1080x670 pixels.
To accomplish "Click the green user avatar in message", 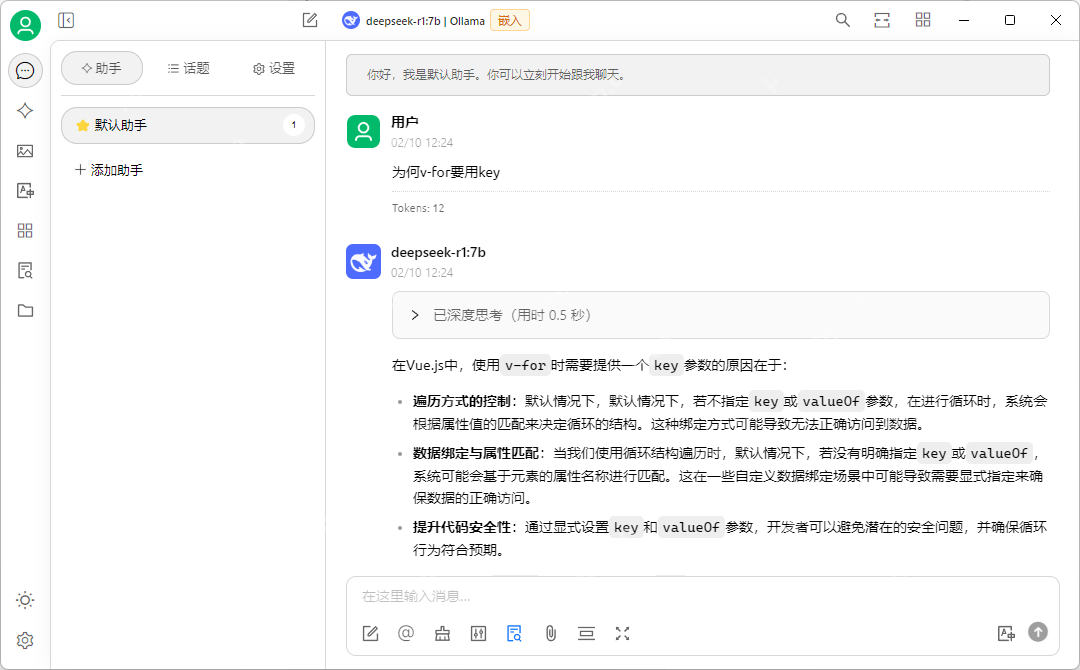I will point(363,132).
